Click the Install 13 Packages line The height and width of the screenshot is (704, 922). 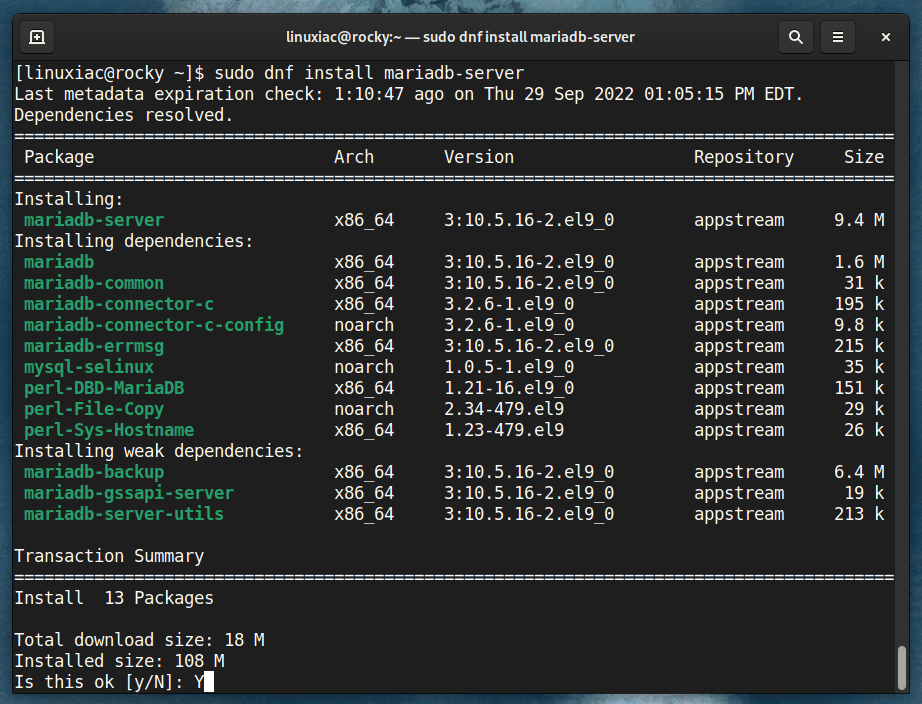tap(114, 598)
